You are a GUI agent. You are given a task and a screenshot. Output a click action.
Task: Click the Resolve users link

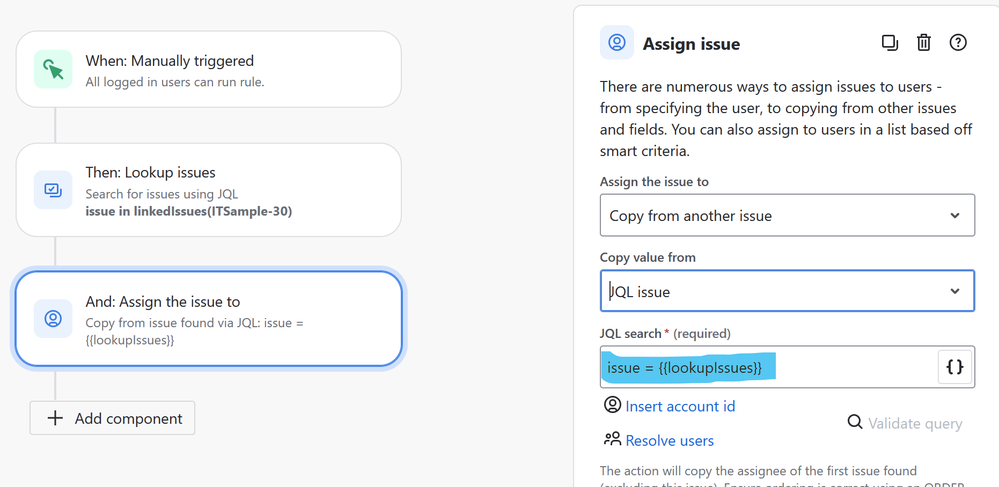tap(669, 440)
